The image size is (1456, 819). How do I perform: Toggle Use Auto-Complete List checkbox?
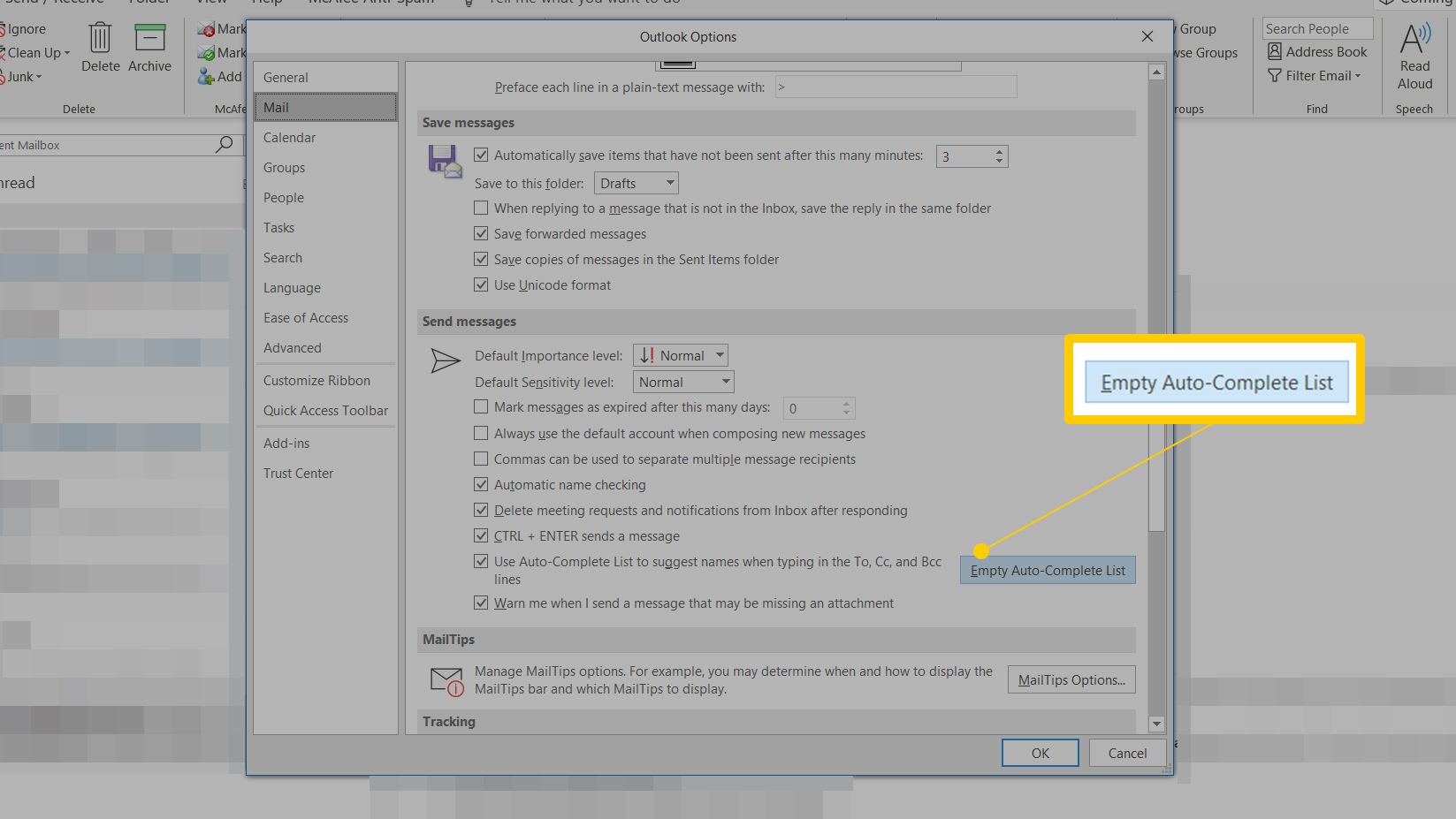click(x=481, y=561)
